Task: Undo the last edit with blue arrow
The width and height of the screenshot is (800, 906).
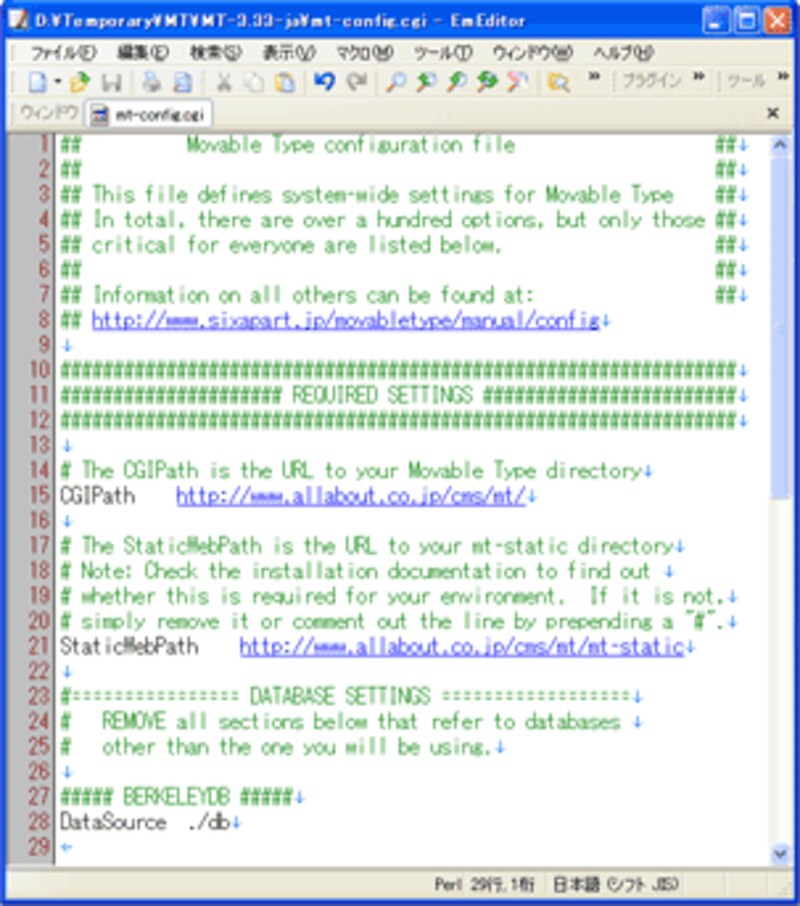Action: point(325,82)
